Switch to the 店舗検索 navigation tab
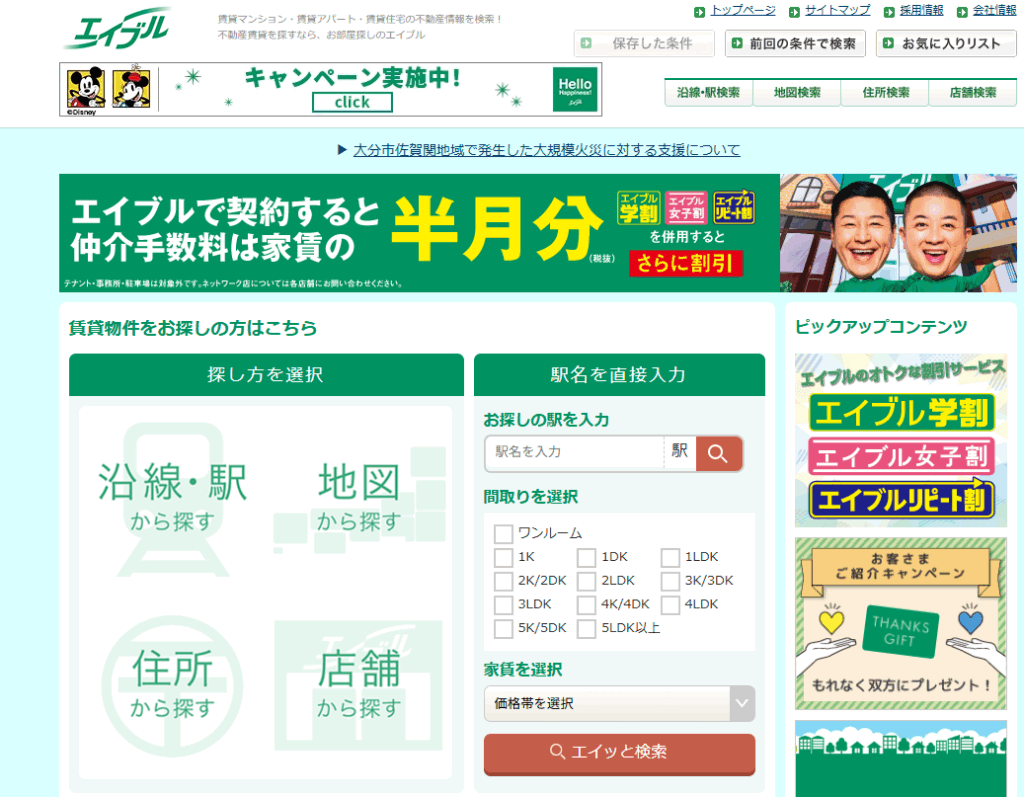 (x=972, y=93)
